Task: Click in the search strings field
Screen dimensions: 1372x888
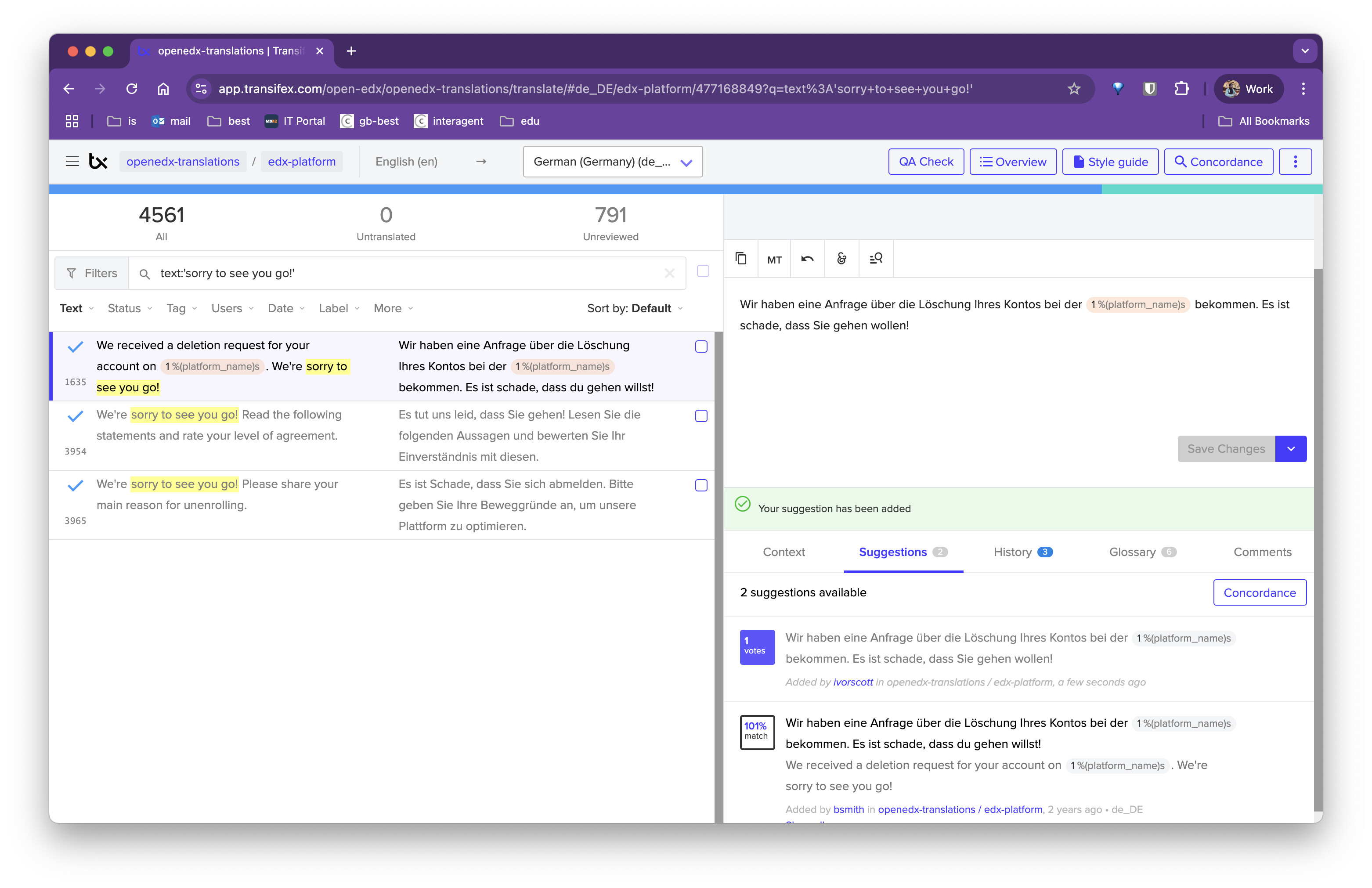Action: point(406,273)
